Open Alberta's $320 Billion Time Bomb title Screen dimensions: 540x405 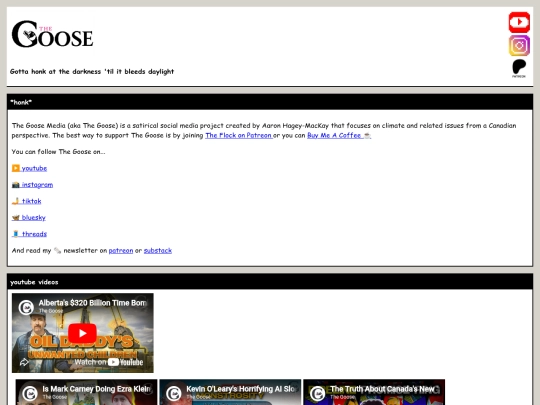[x=92, y=303]
